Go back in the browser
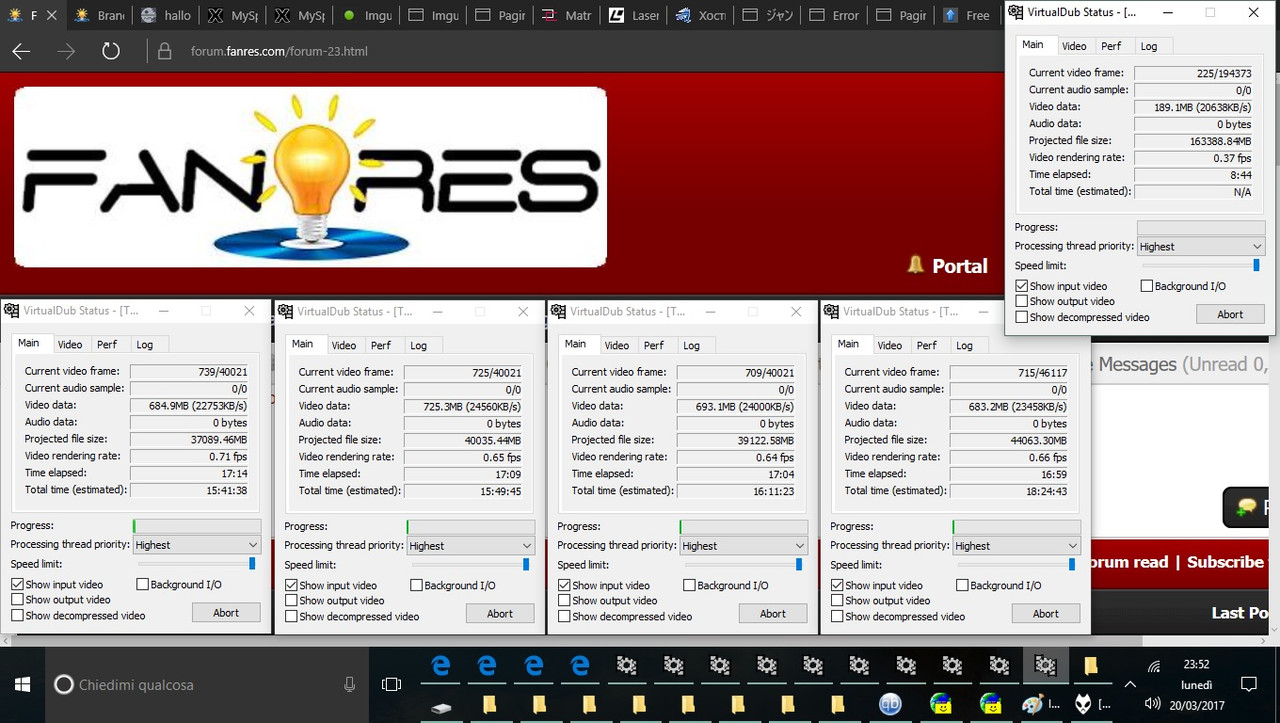The height and width of the screenshot is (723, 1280). pos(21,51)
